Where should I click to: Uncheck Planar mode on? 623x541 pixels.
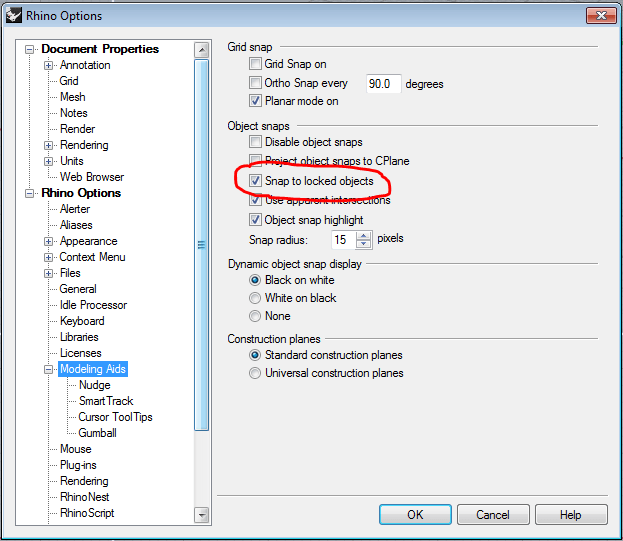click(x=255, y=101)
